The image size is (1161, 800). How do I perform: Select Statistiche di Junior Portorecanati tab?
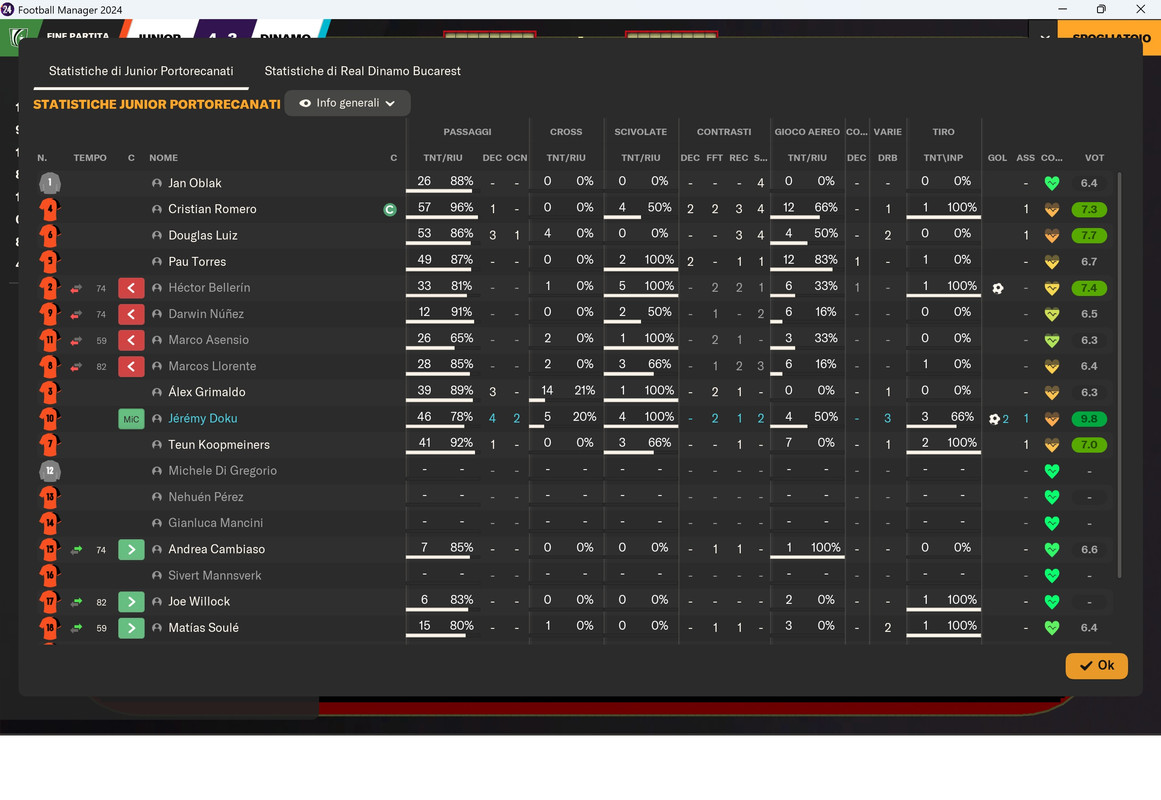coord(141,71)
